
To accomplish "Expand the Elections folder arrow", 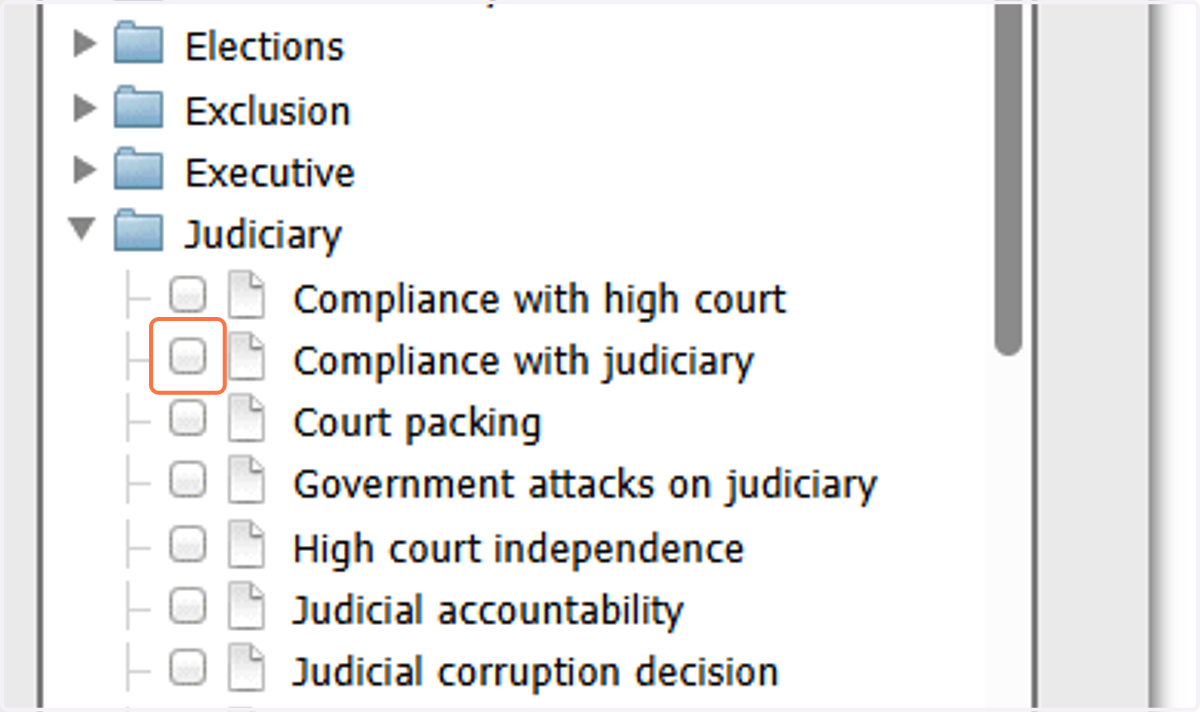I will [x=85, y=46].
